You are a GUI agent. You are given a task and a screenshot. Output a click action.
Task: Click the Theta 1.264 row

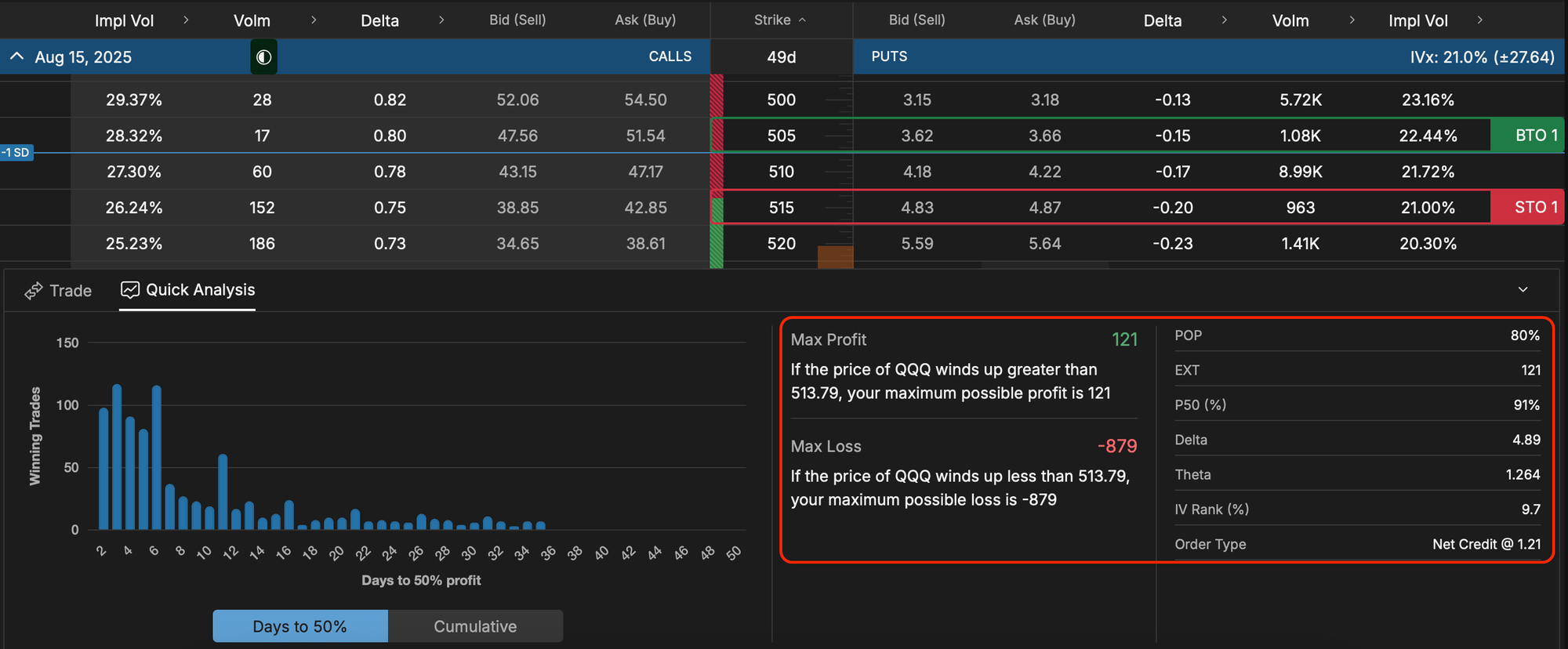click(1357, 475)
